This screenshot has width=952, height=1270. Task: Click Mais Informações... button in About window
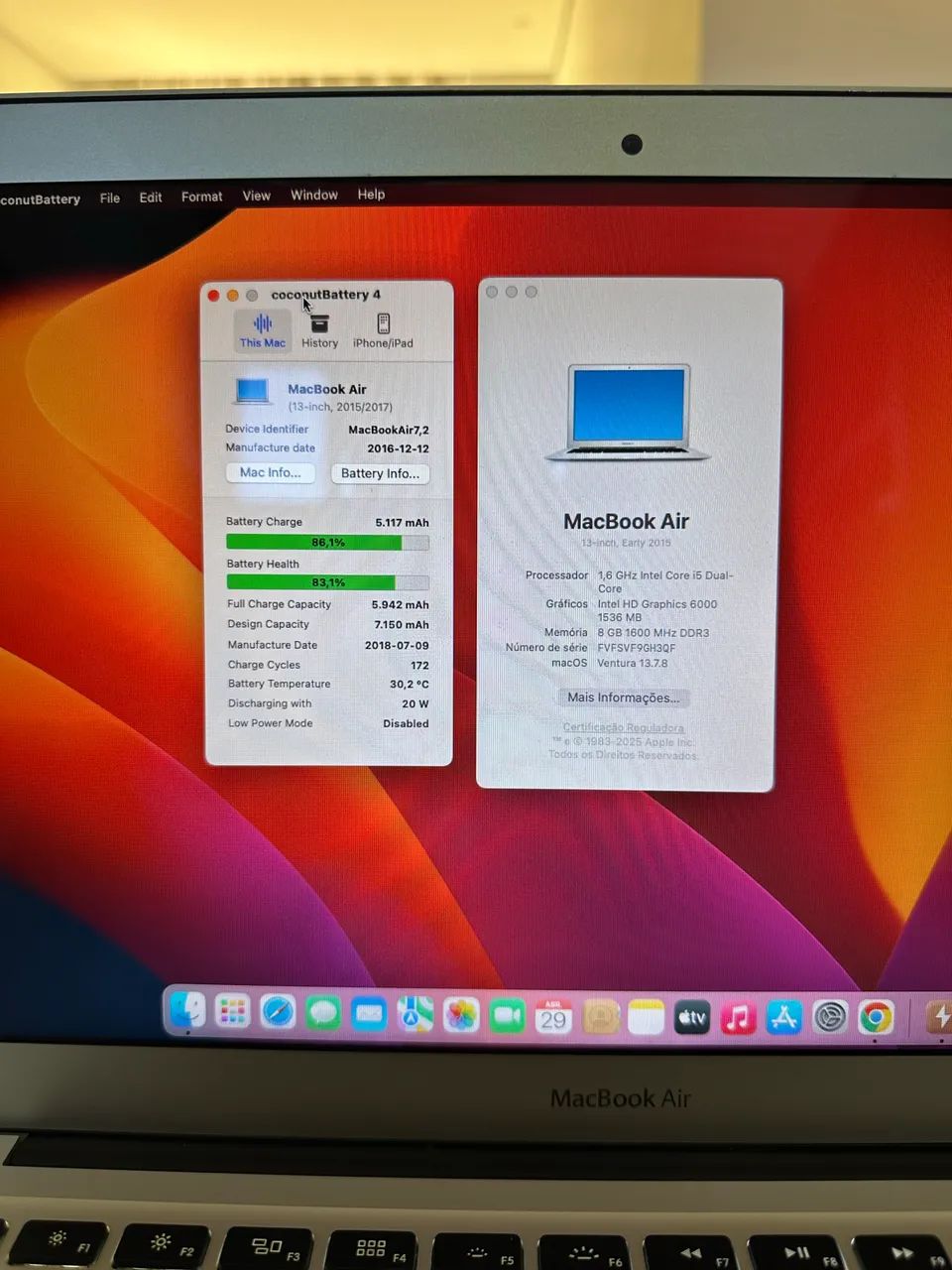pyautogui.click(x=624, y=698)
